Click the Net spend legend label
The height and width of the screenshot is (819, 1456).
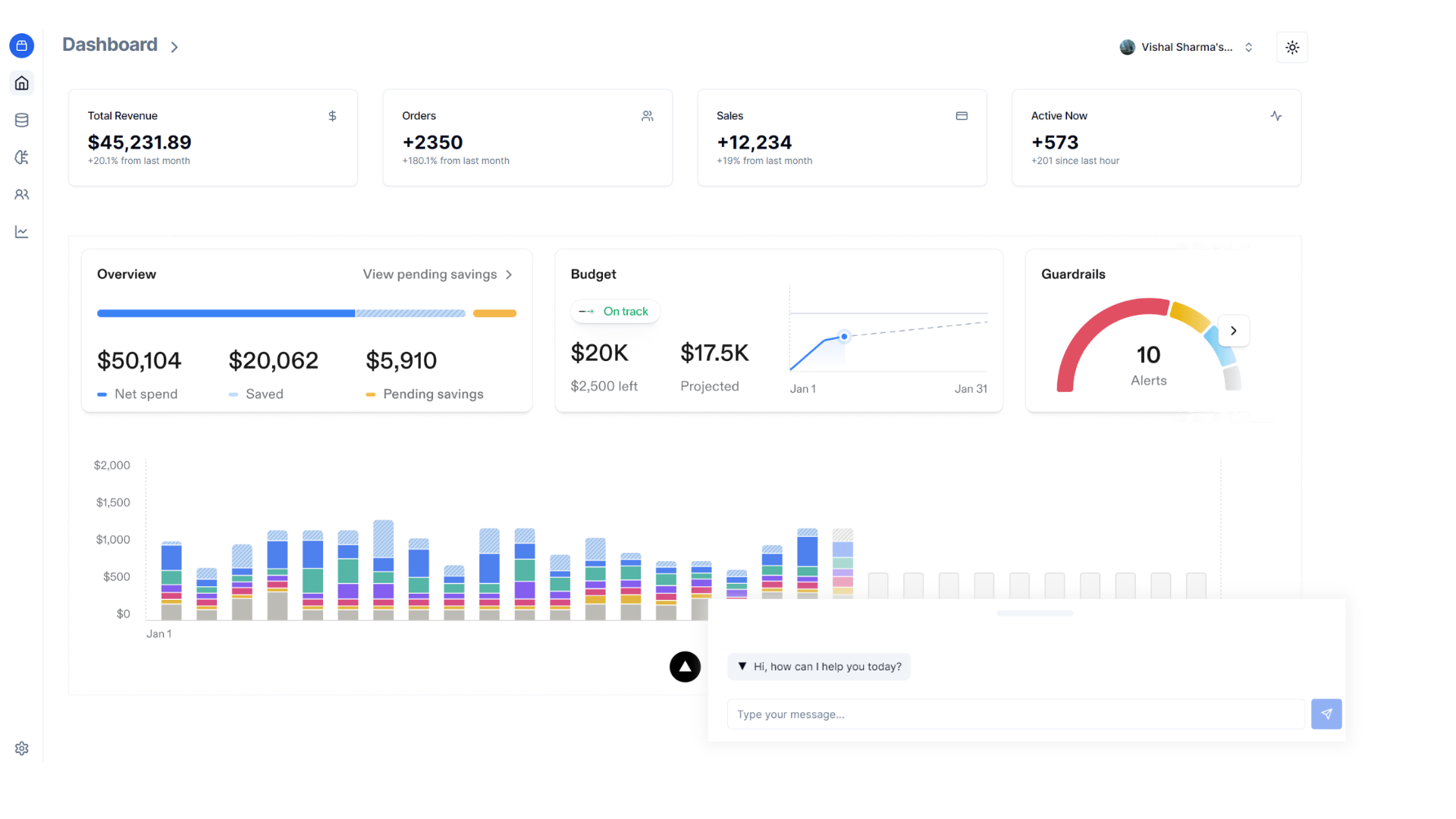[146, 394]
